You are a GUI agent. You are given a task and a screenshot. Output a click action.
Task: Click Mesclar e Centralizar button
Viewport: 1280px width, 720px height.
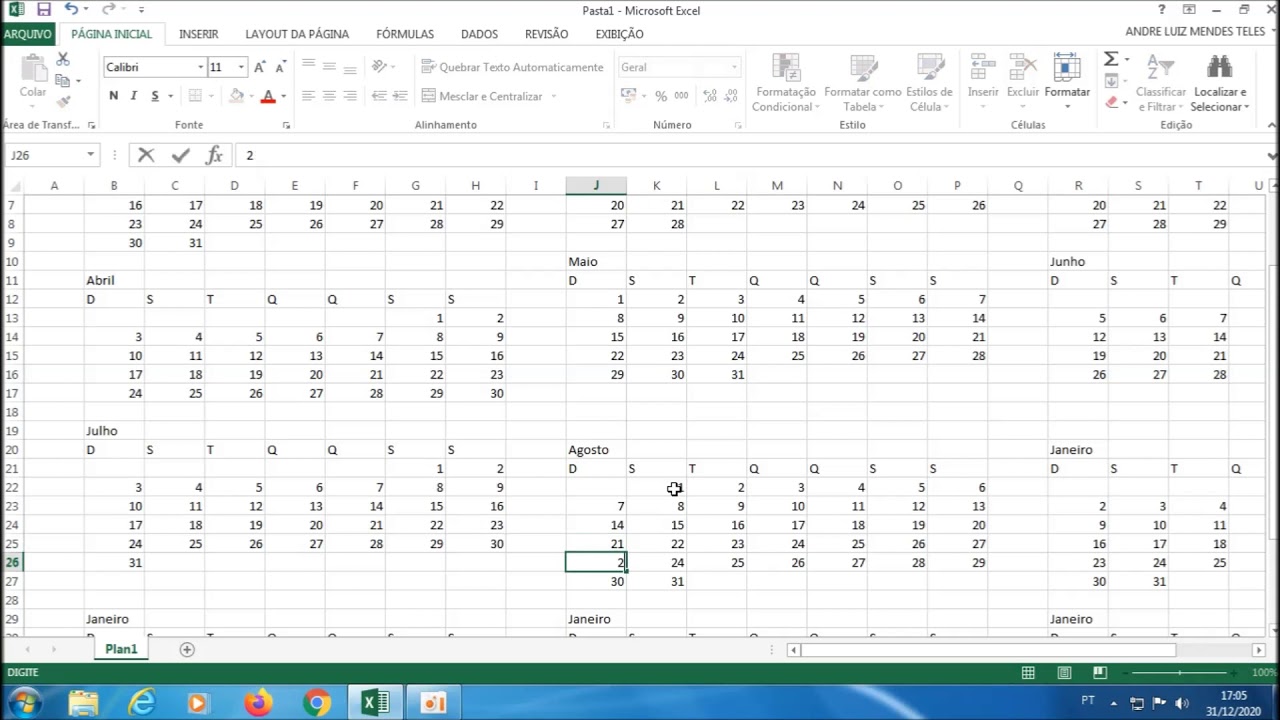(x=482, y=96)
